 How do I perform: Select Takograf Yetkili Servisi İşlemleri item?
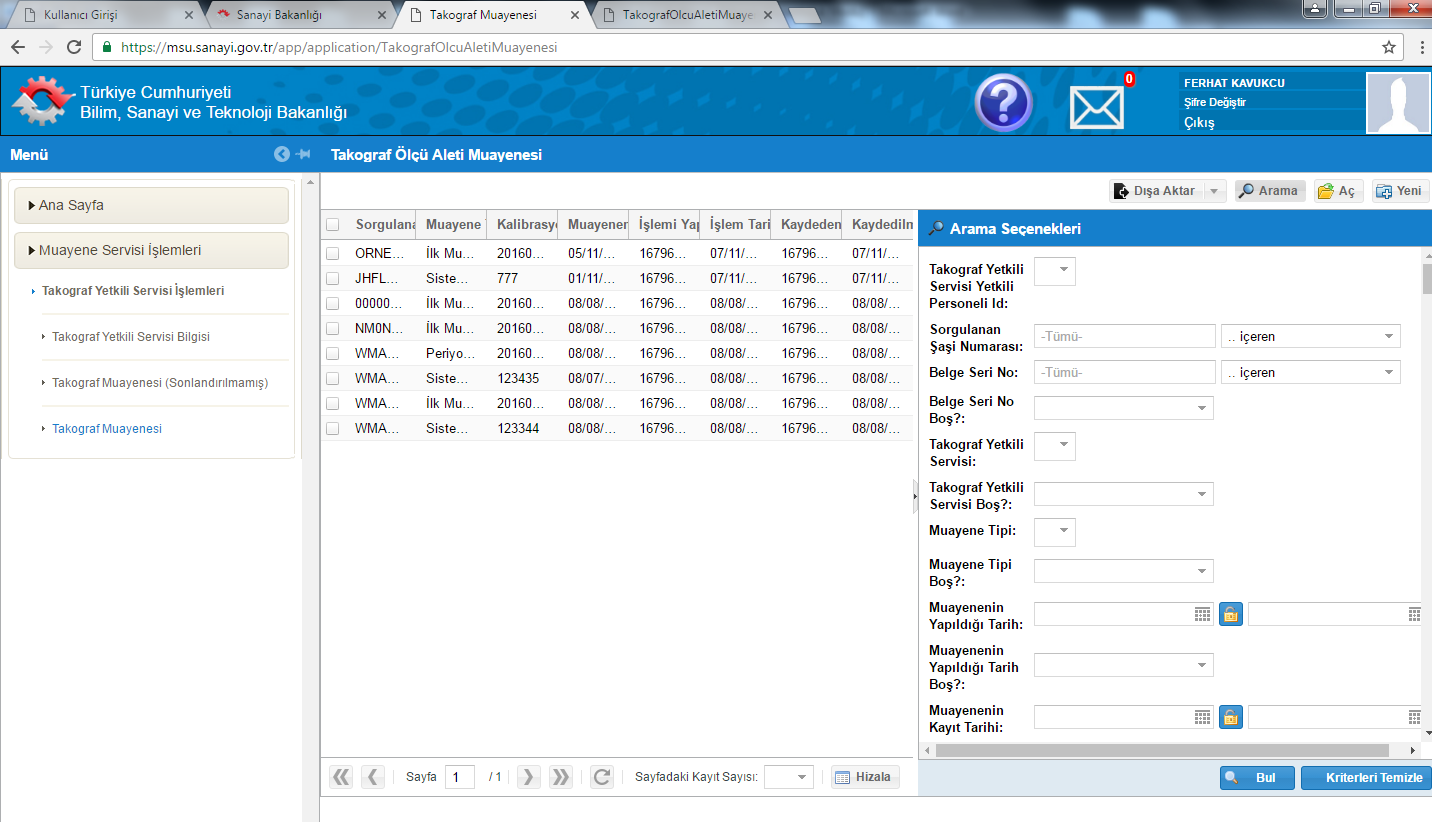coord(133,291)
